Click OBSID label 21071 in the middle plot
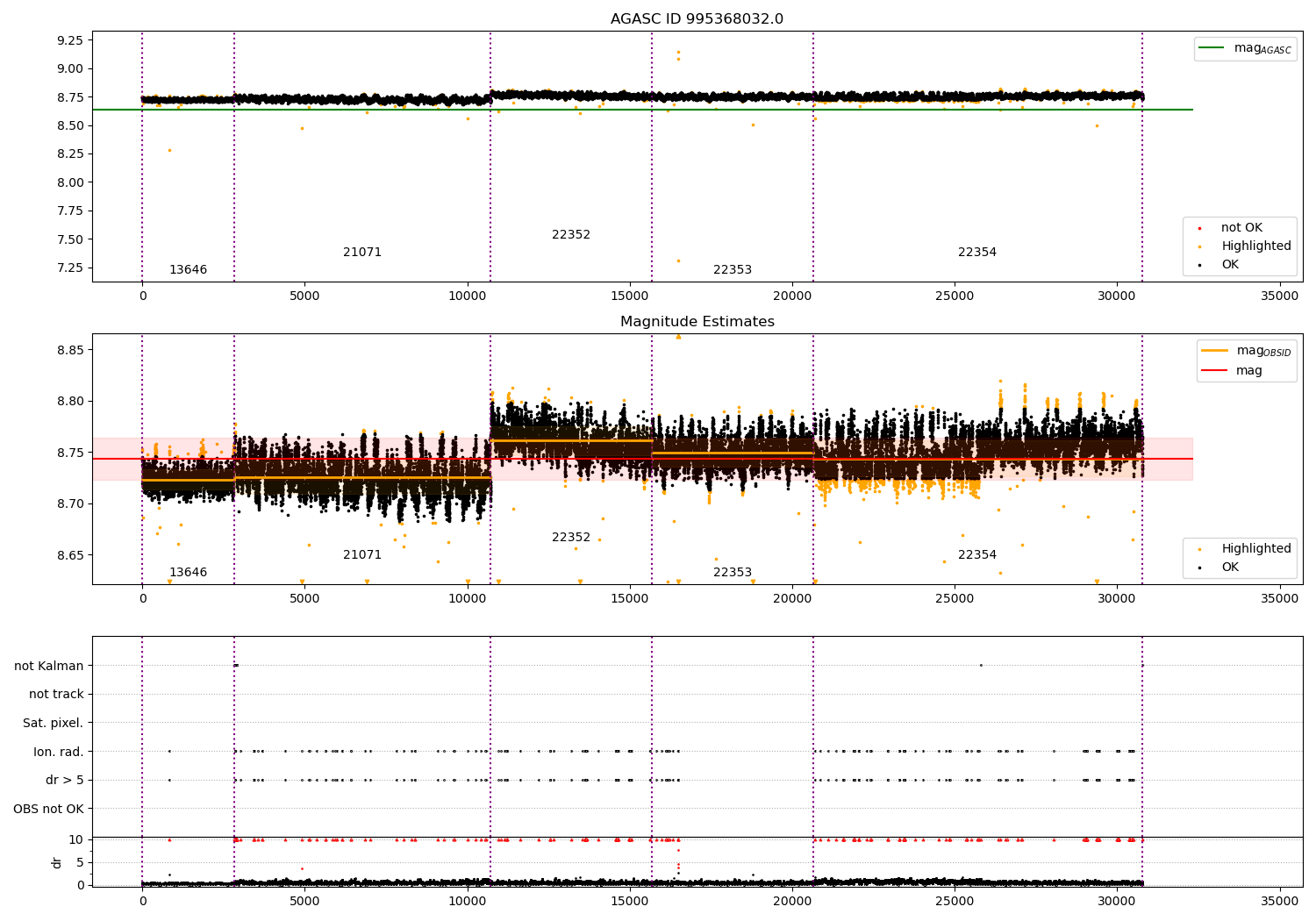This screenshot has height=921, width=1316. point(362,555)
